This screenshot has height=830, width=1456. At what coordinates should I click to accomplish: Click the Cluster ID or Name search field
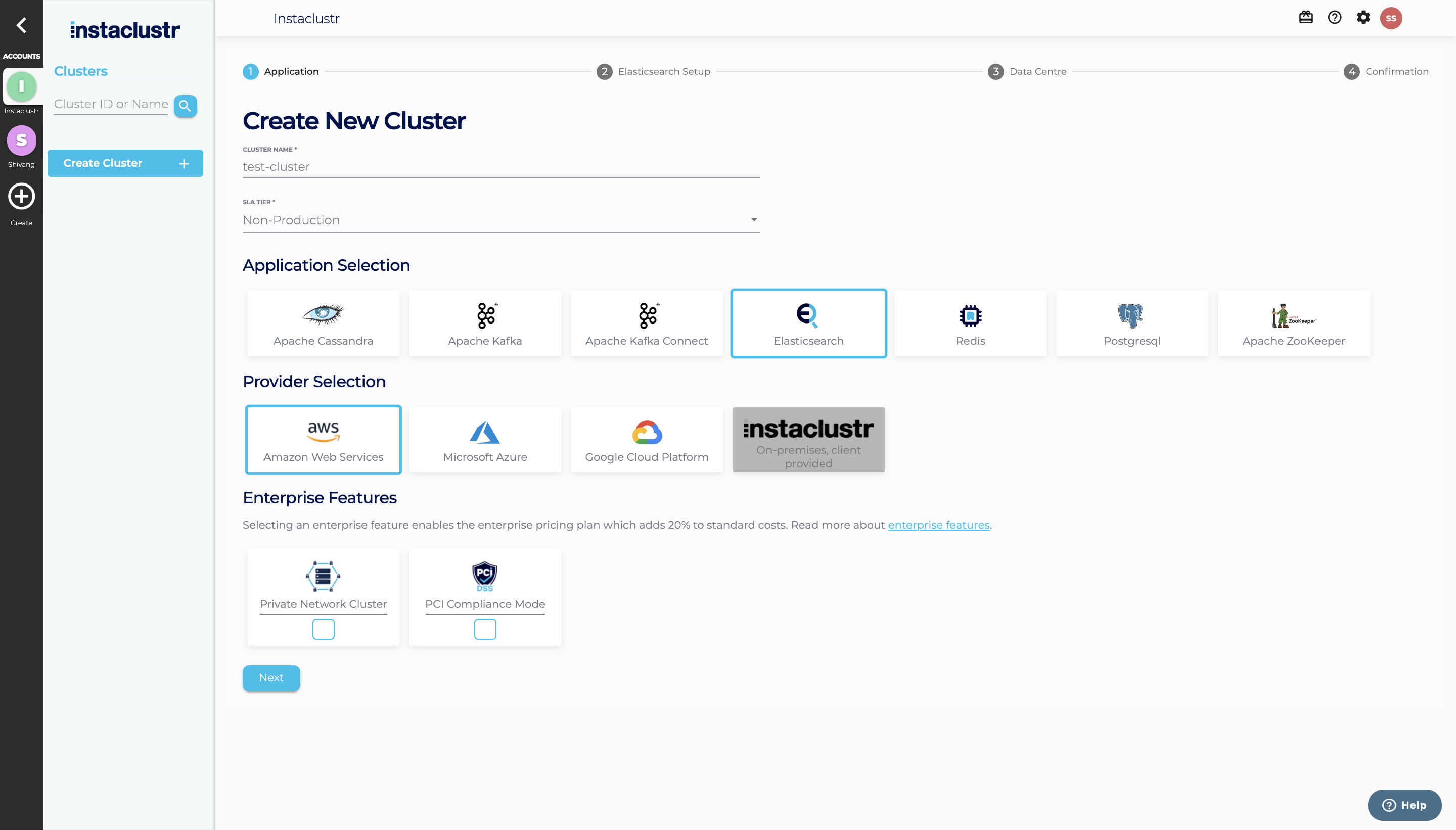click(110, 104)
